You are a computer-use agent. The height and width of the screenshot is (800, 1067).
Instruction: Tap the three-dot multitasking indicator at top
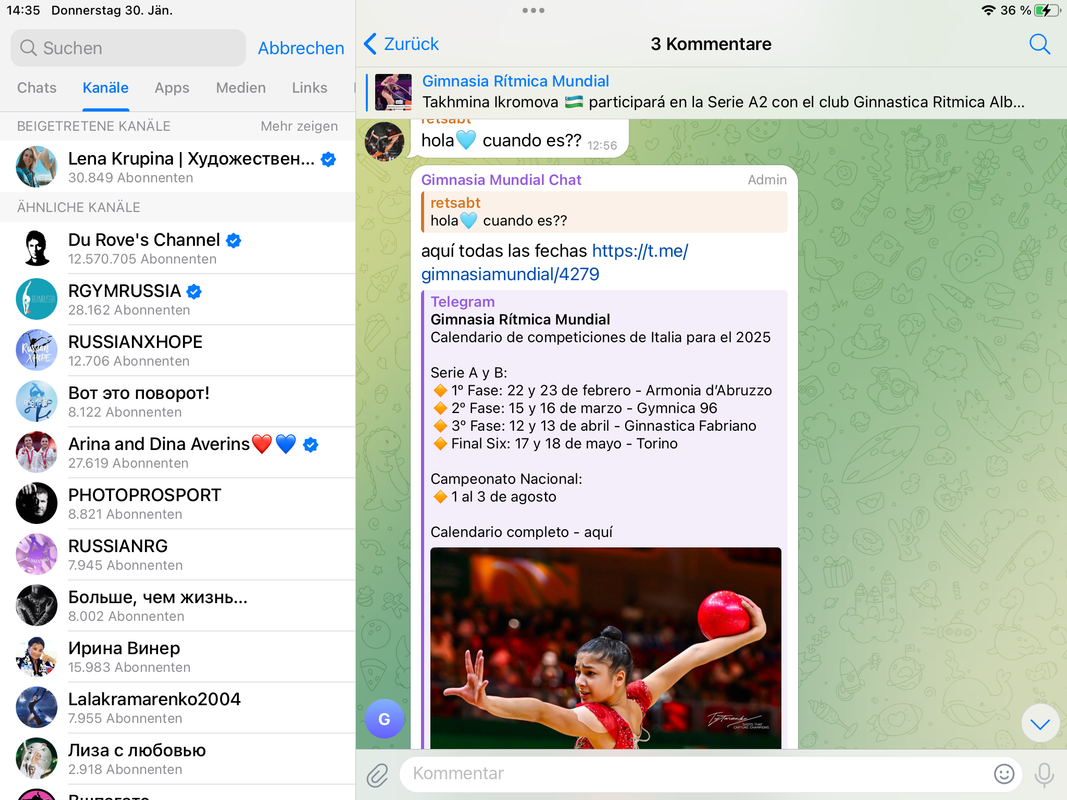coord(533,10)
